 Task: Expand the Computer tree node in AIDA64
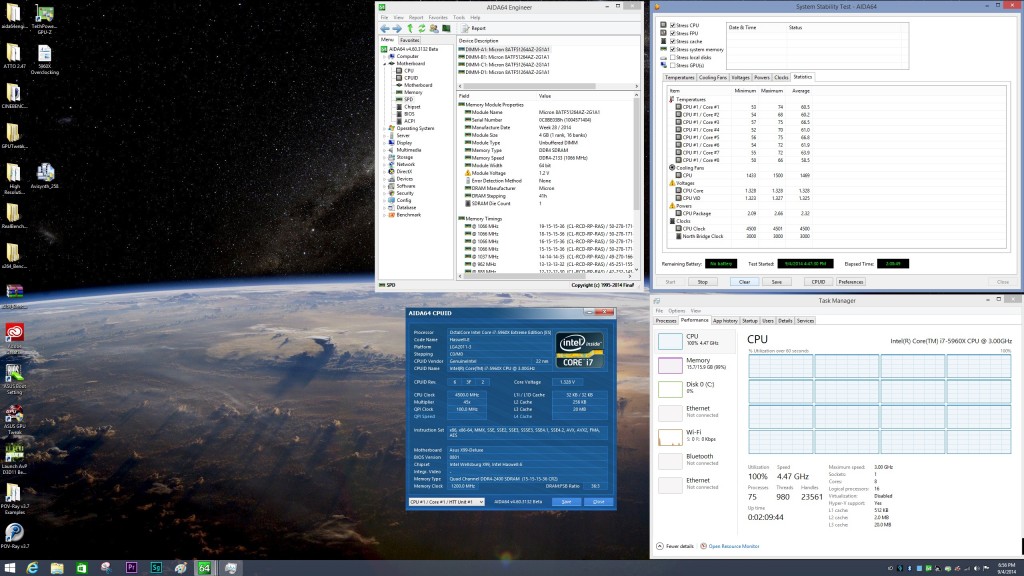(385, 56)
